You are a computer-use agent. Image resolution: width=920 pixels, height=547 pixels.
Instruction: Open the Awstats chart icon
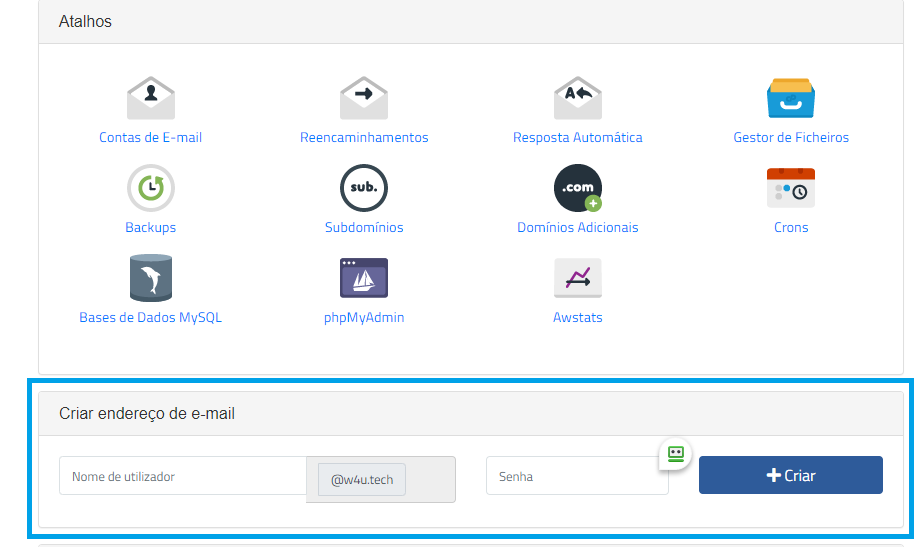click(578, 278)
